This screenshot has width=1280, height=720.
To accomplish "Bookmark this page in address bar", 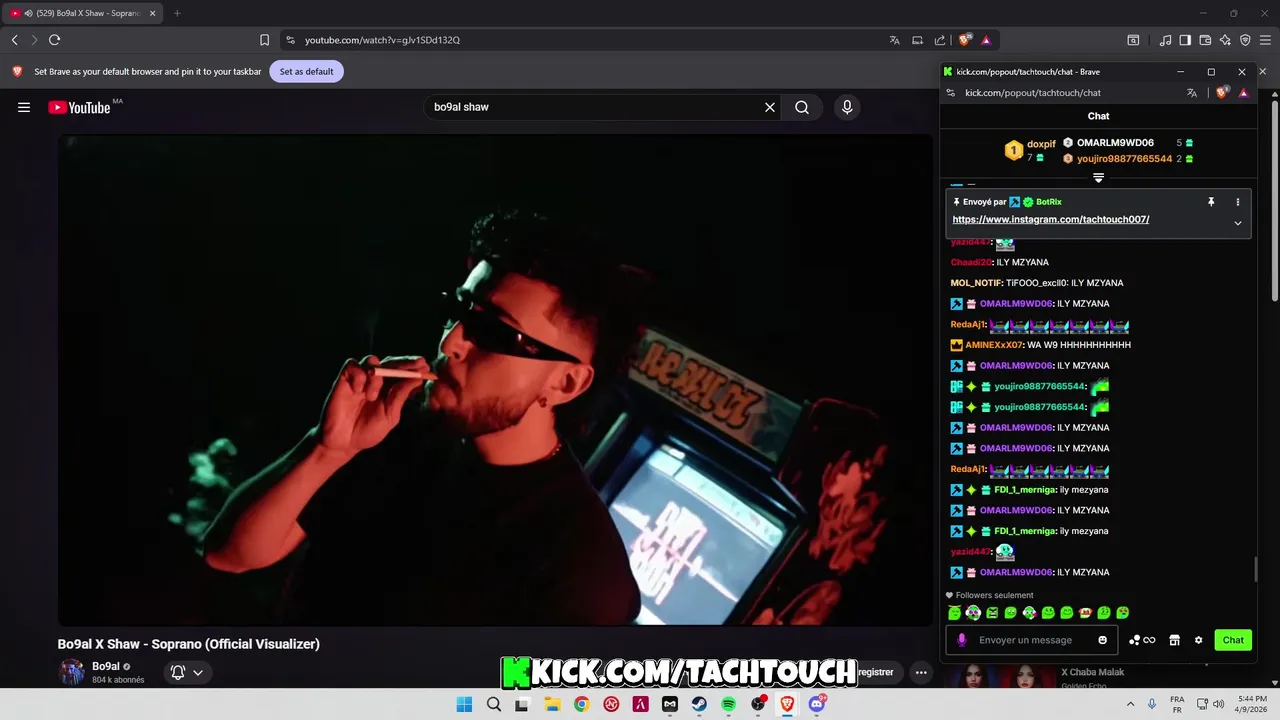I will tap(264, 40).
